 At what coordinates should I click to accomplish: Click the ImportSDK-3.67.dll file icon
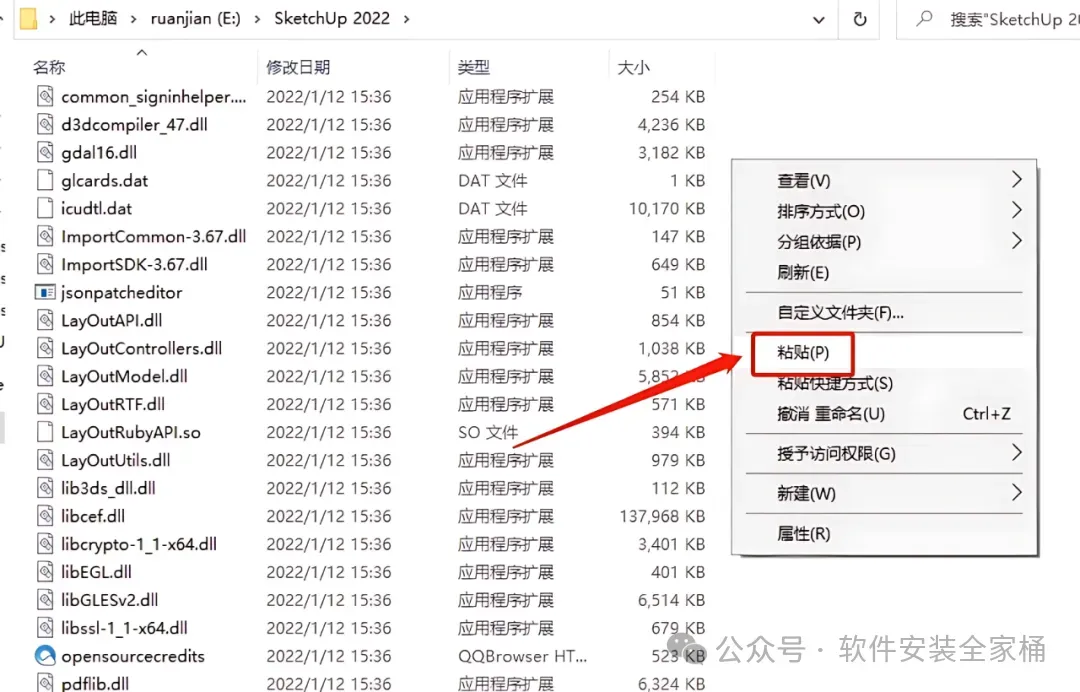(x=45, y=264)
